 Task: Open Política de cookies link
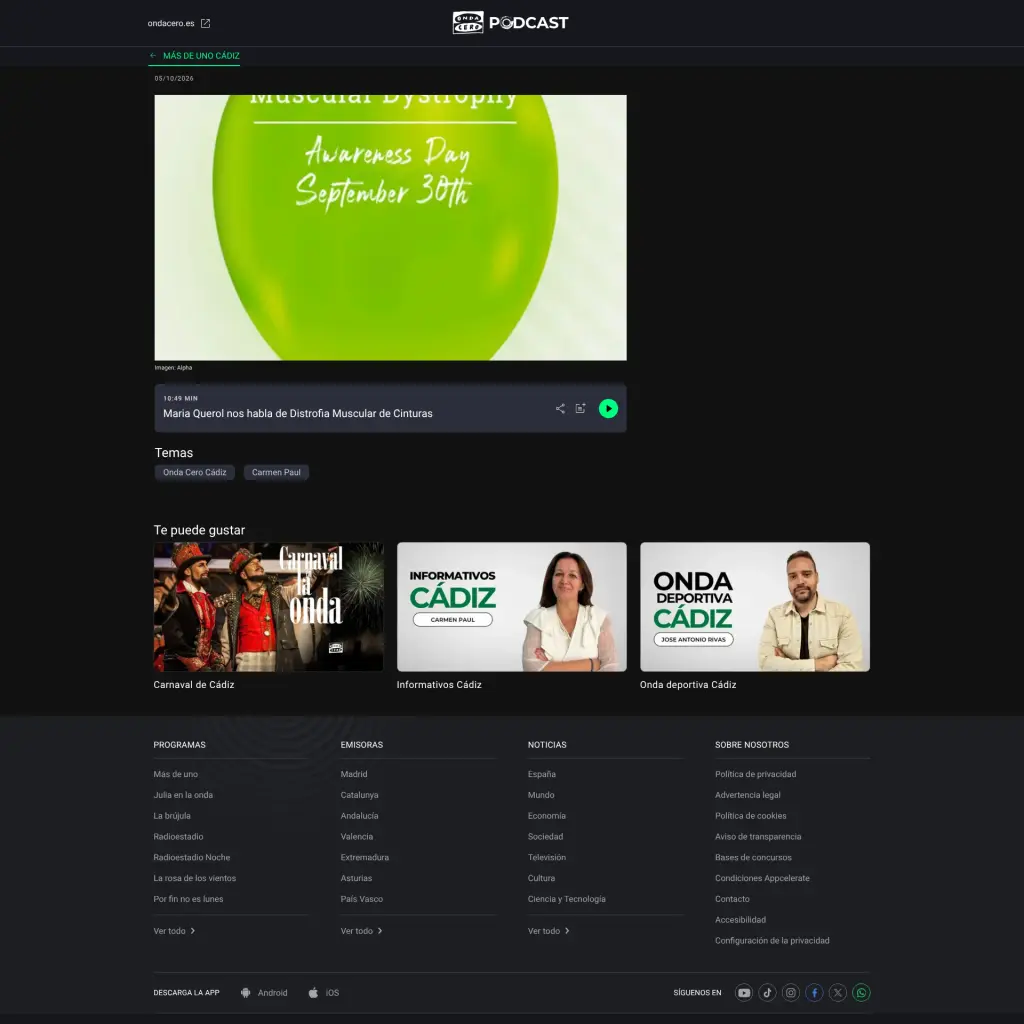pos(751,816)
